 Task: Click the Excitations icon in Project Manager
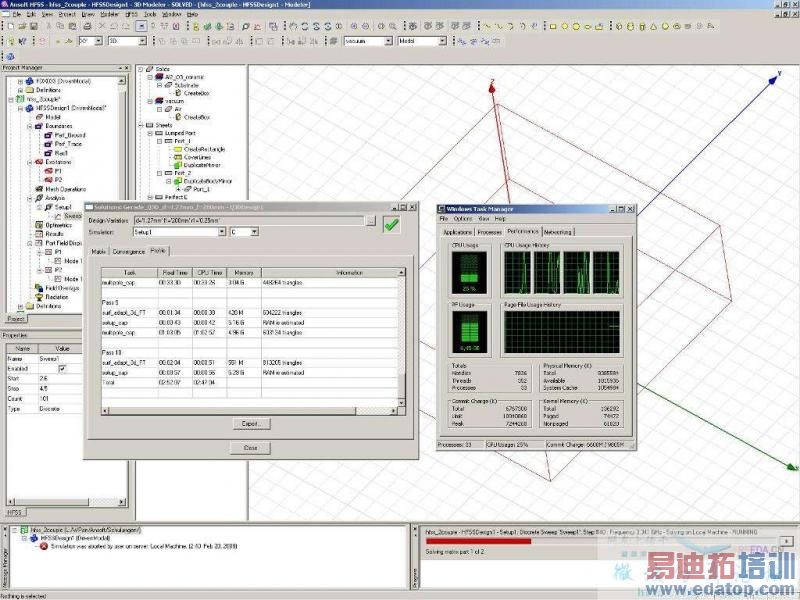click(x=39, y=162)
